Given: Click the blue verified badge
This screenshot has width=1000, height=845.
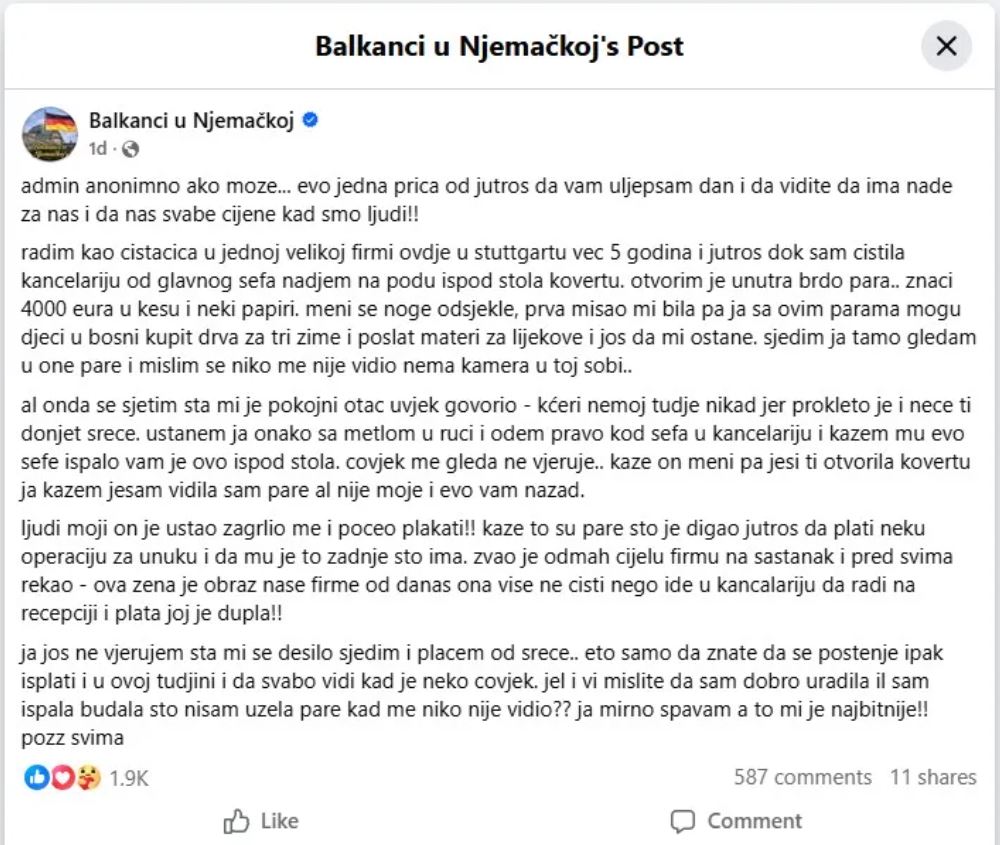Looking at the screenshot, I should tap(310, 121).
